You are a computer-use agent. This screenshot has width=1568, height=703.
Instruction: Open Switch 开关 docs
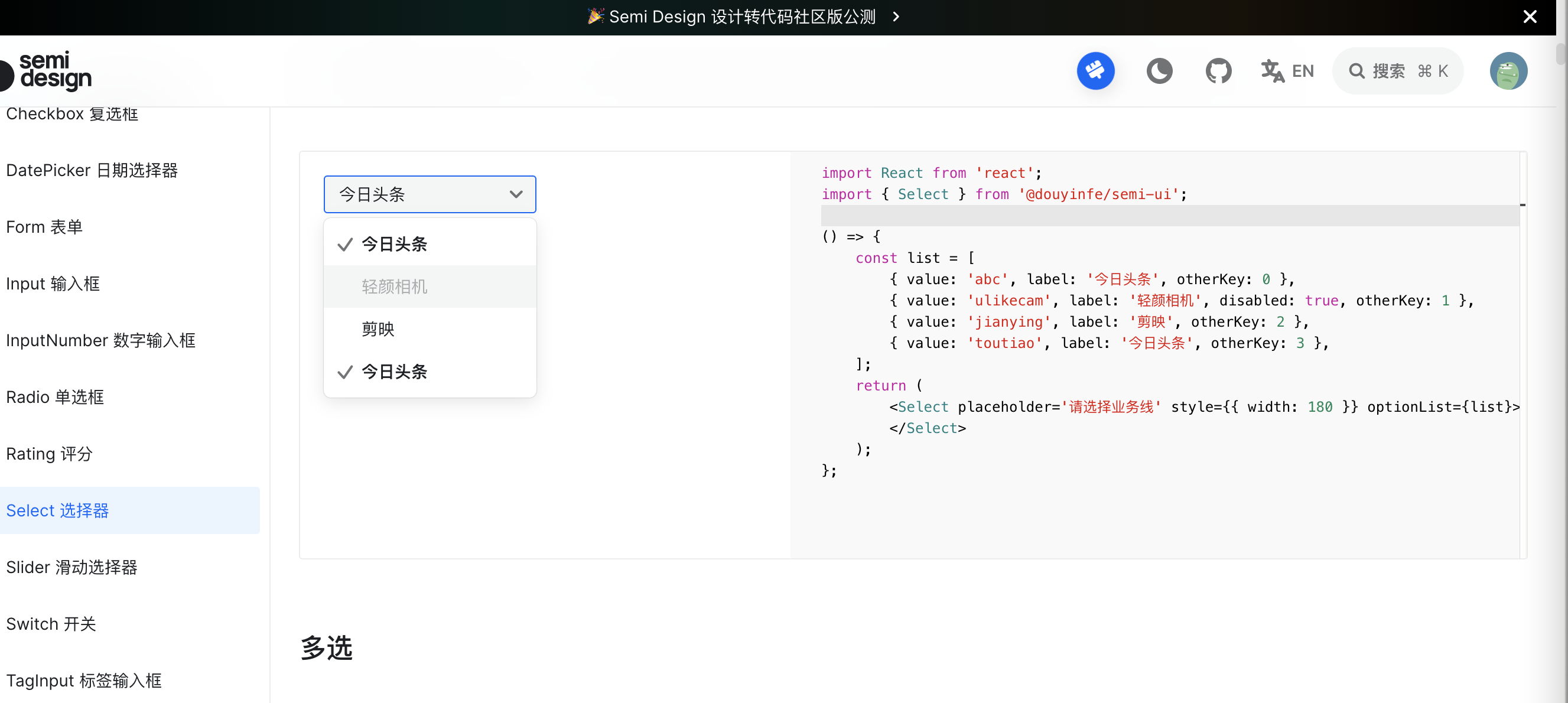point(51,624)
